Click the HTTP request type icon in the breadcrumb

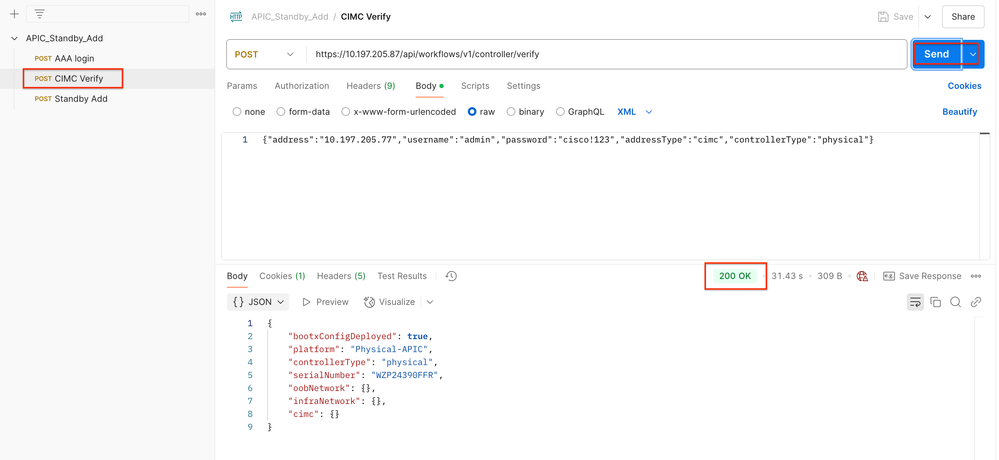(236, 17)
